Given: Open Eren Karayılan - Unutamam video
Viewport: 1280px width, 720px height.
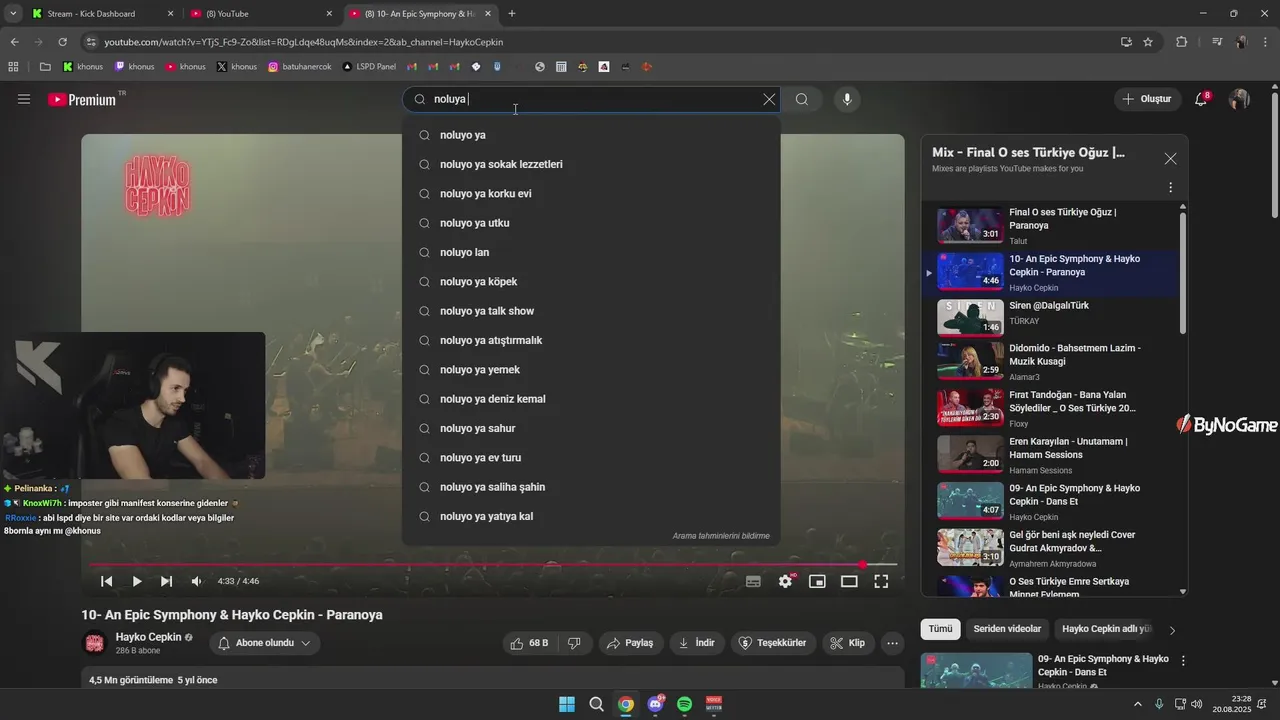Looking at the screenshot, I should click(x=1051, y=453).
